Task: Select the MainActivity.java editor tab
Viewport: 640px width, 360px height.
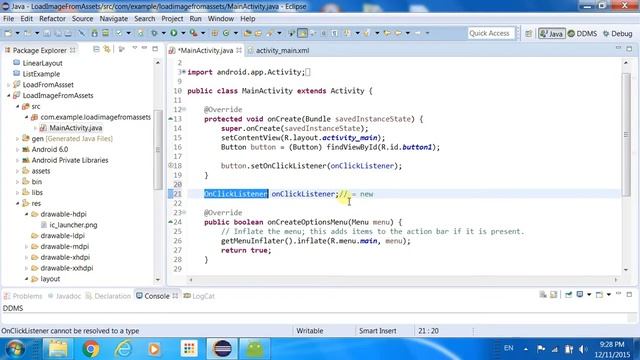Action: (205, 50)
